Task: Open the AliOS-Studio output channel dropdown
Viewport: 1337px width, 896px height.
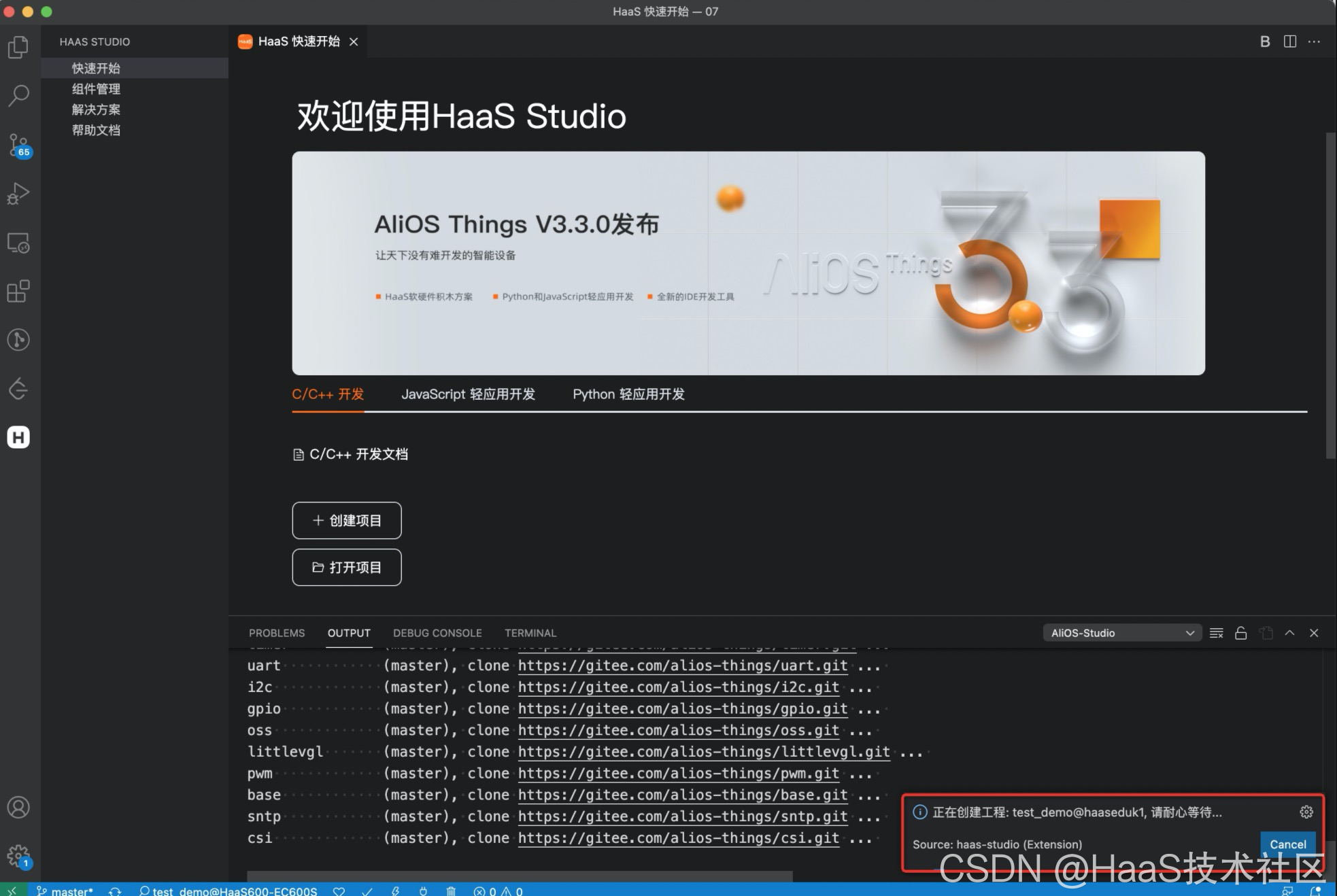Action: pyautogui.click(x=1121, y=633)
